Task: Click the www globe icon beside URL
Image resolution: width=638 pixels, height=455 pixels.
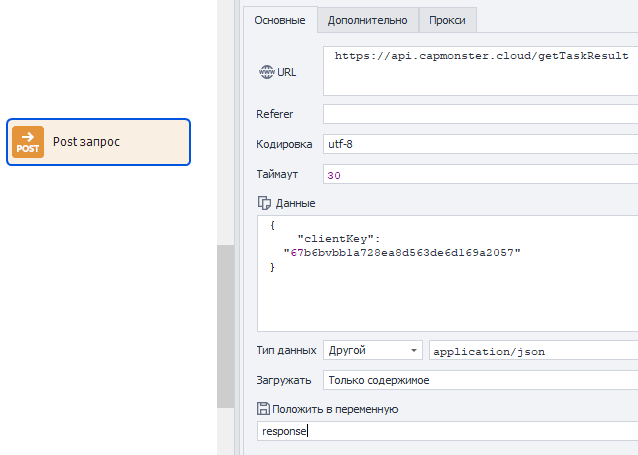Action: pyautogui.click(x=265, y=72)
